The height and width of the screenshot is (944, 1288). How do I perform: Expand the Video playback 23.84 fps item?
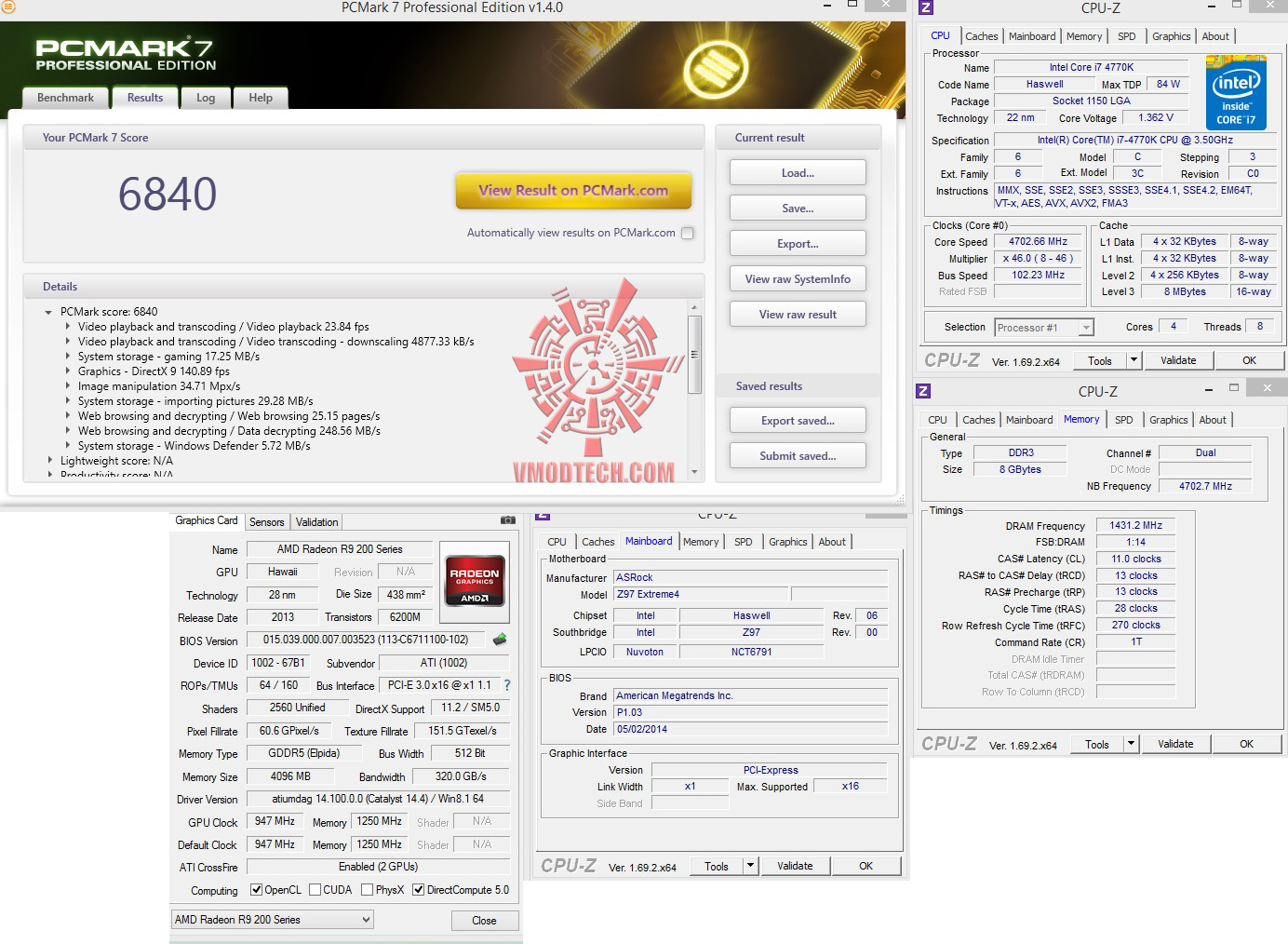coord(68,327)
